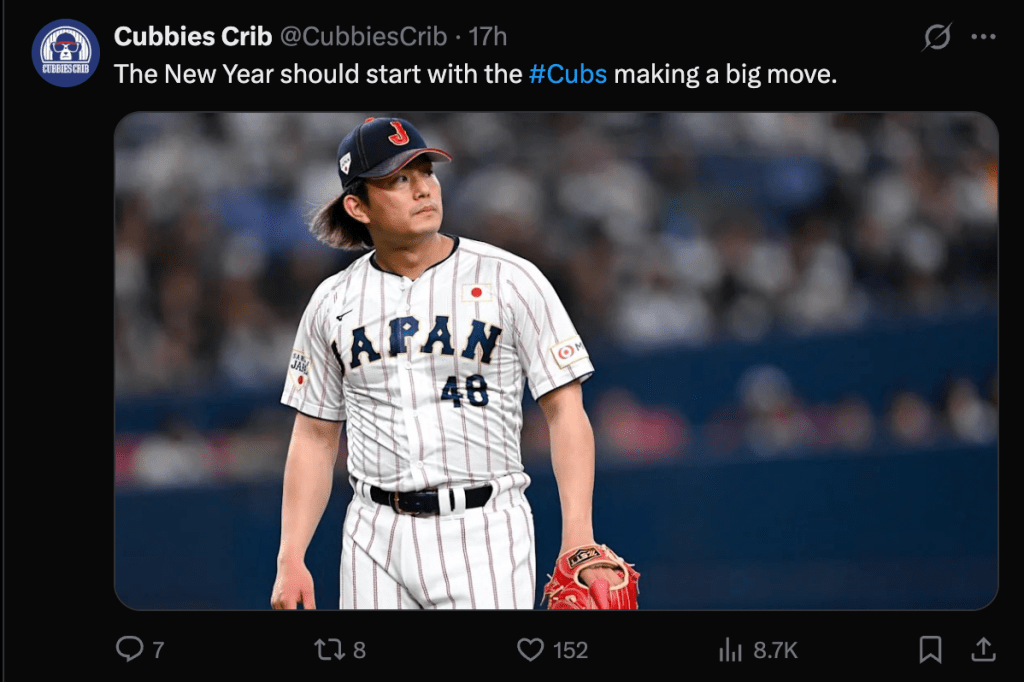Click the 8.7K views count
The height and width of the screenshot is (682, 1024).
coord(775,650)
